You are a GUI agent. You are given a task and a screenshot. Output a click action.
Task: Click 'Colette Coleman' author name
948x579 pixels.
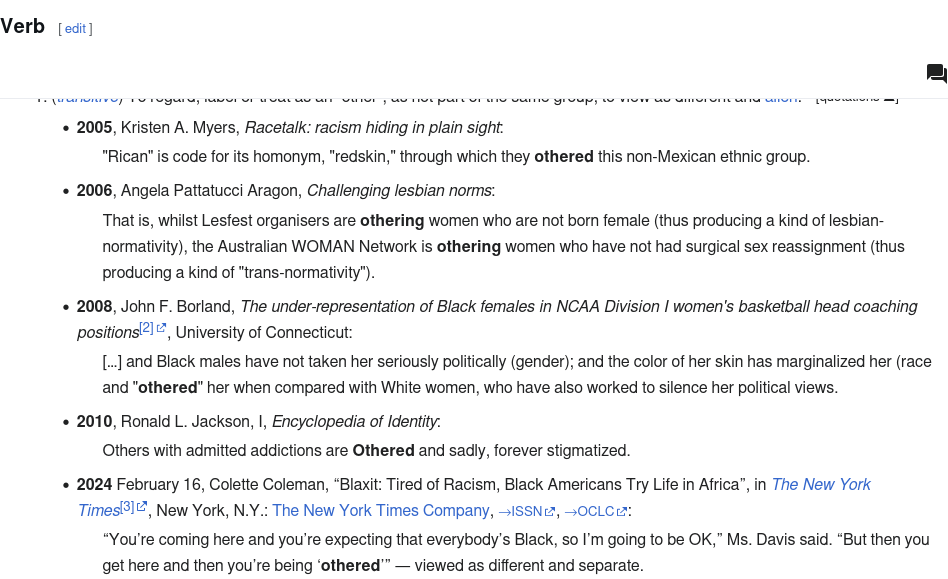[267, 484]
